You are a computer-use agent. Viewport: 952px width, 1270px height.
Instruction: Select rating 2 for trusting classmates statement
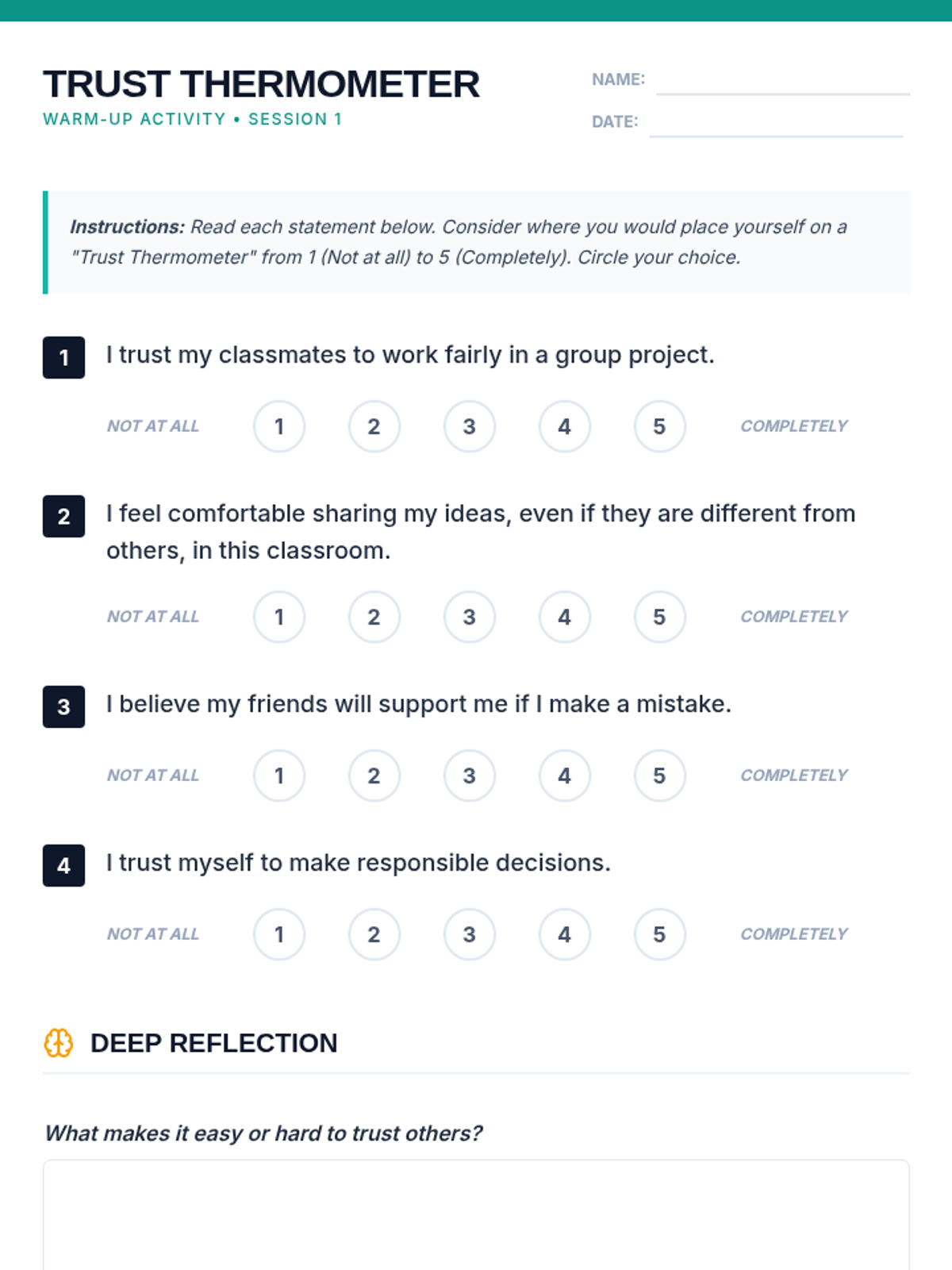pos(374,426)
